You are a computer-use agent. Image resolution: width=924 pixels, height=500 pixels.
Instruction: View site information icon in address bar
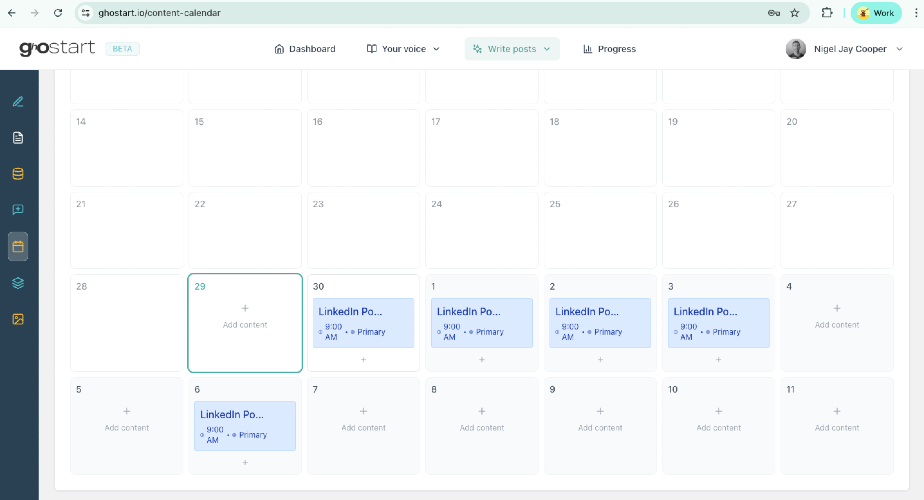click(x=86, y=13)
